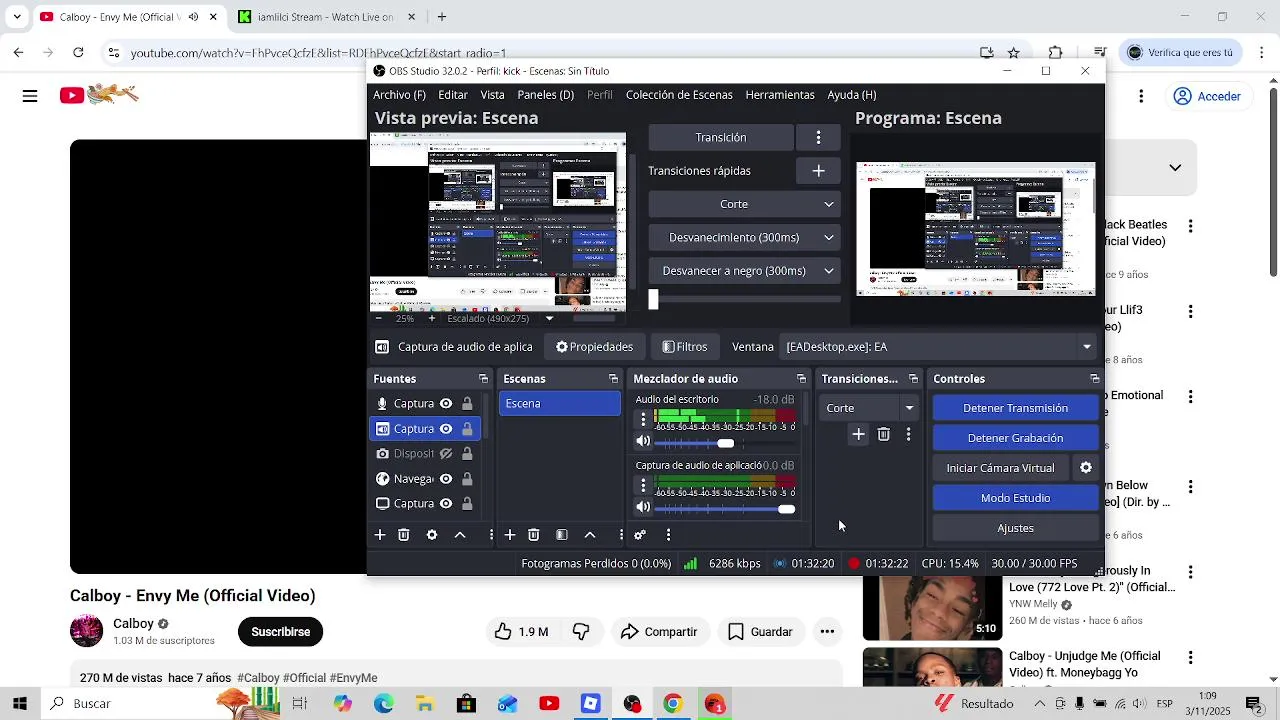Click Iniciar Cámara Virtual button
Viewport: 1280px width, 720px height.
pos(1000,468)
